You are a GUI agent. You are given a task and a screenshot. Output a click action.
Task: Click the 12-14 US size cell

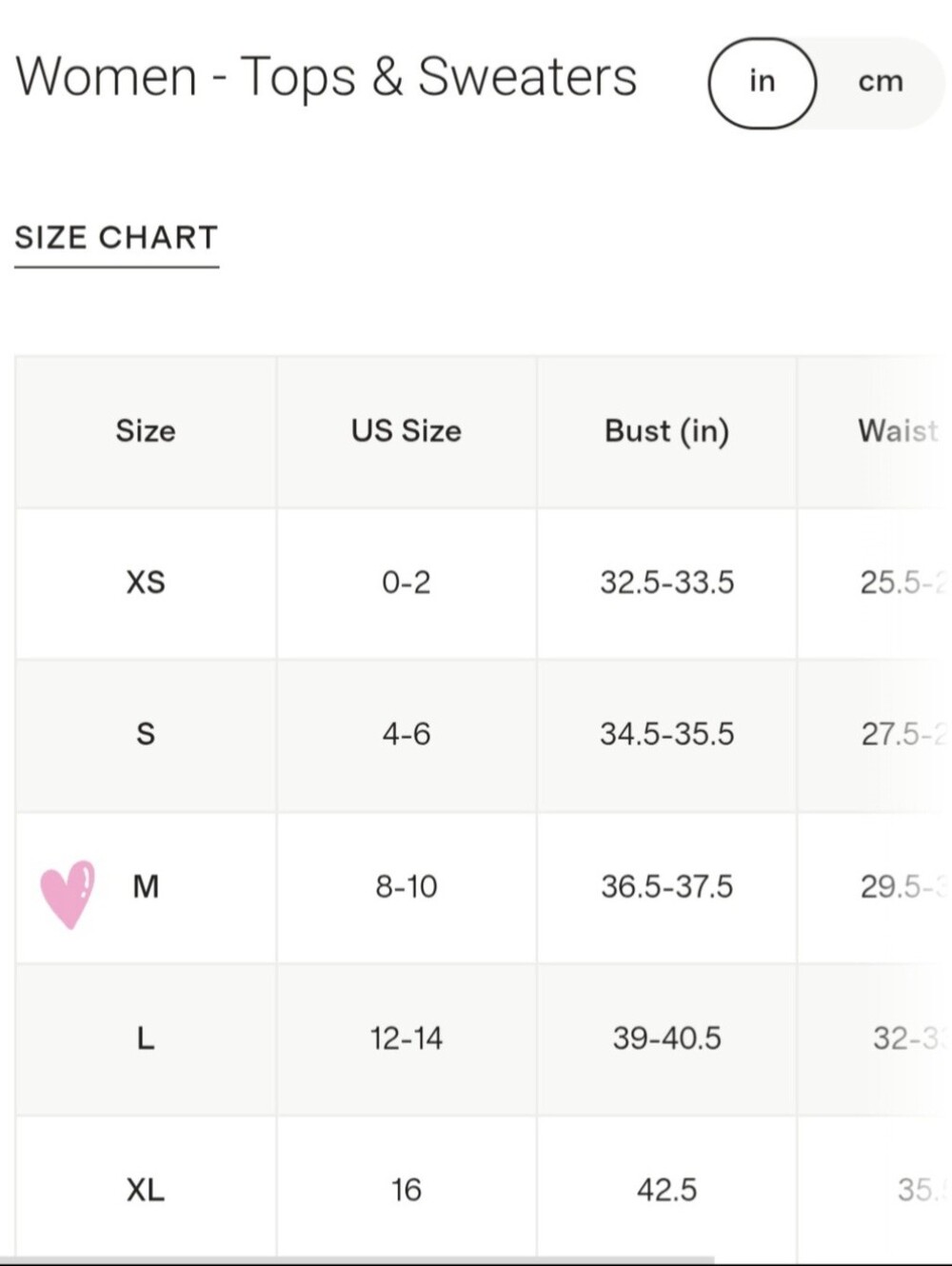tap(406, 1038)
